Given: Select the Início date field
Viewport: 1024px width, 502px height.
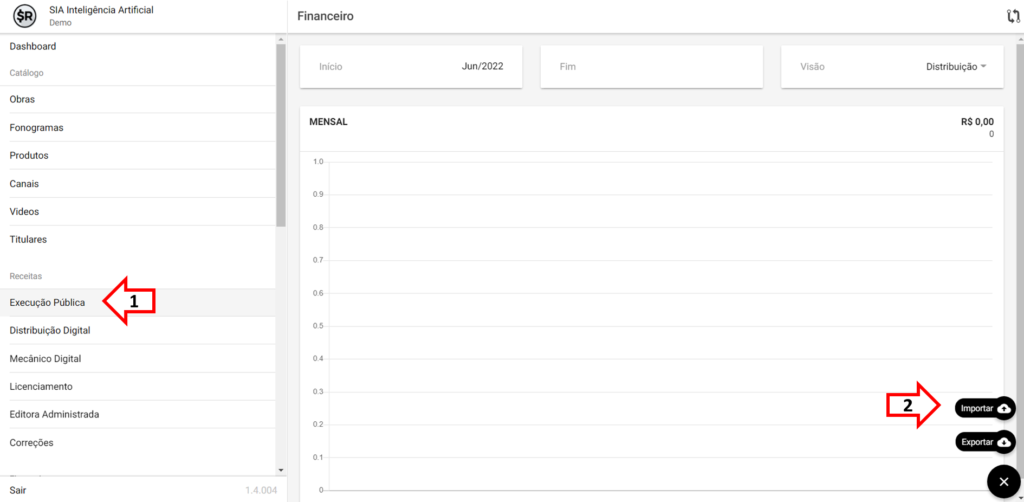Looking at the screenshot, I should (x=411, y=67).
